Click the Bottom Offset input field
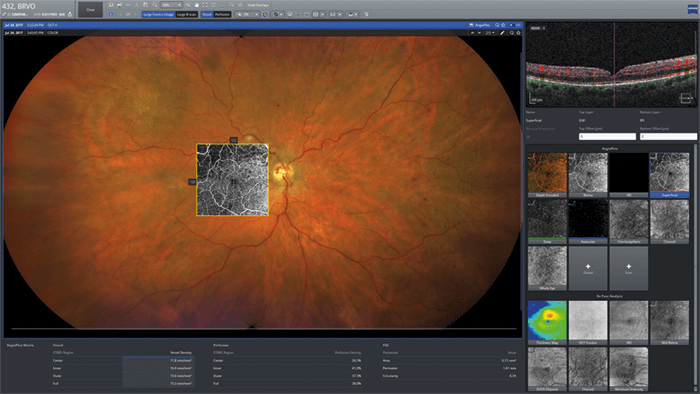Viewport: 700px width, 394px height. click(x=668, y=137)
